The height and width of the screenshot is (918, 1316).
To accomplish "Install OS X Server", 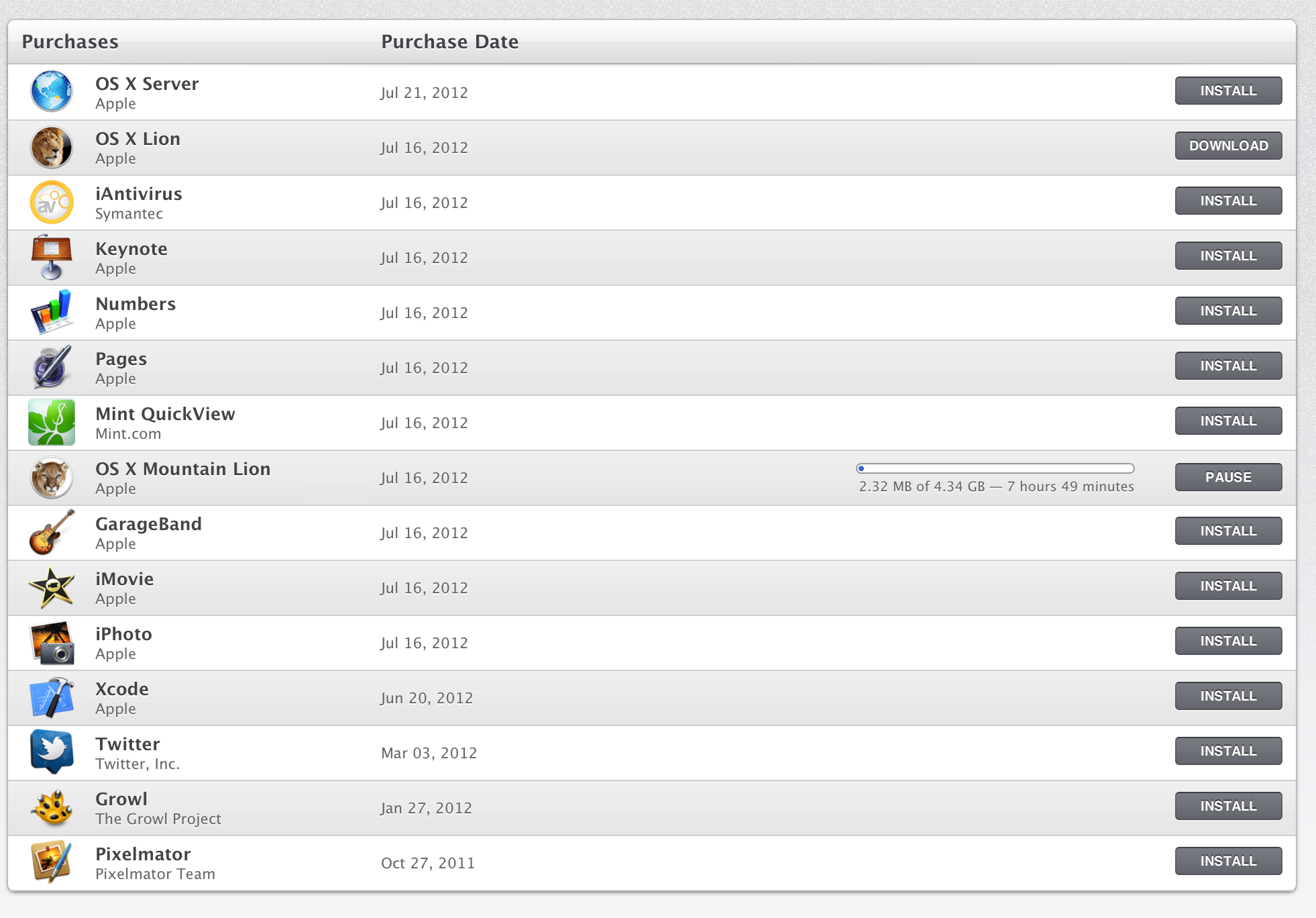I will (x=1227, y=91).
